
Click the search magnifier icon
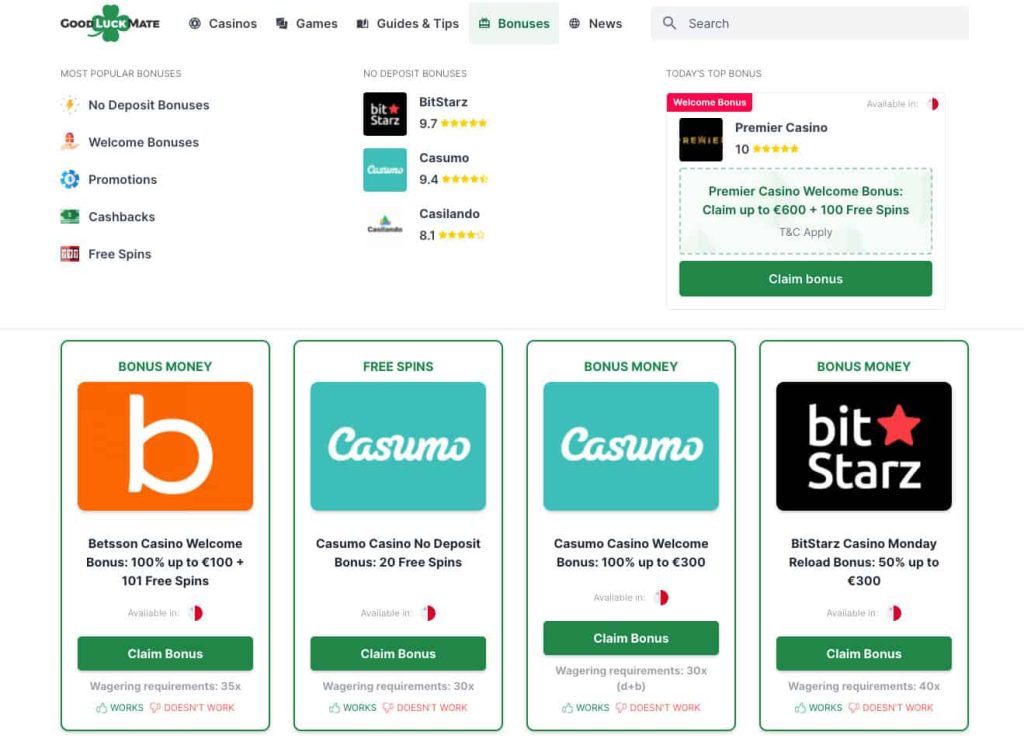point(669,24)
